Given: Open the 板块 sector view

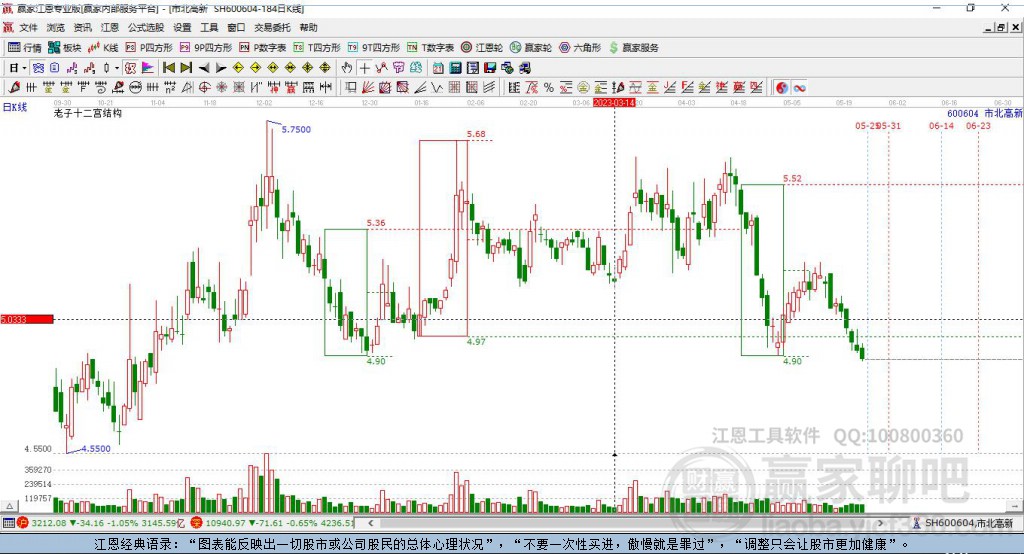Looking at the screenshot, I should (64, 47).
